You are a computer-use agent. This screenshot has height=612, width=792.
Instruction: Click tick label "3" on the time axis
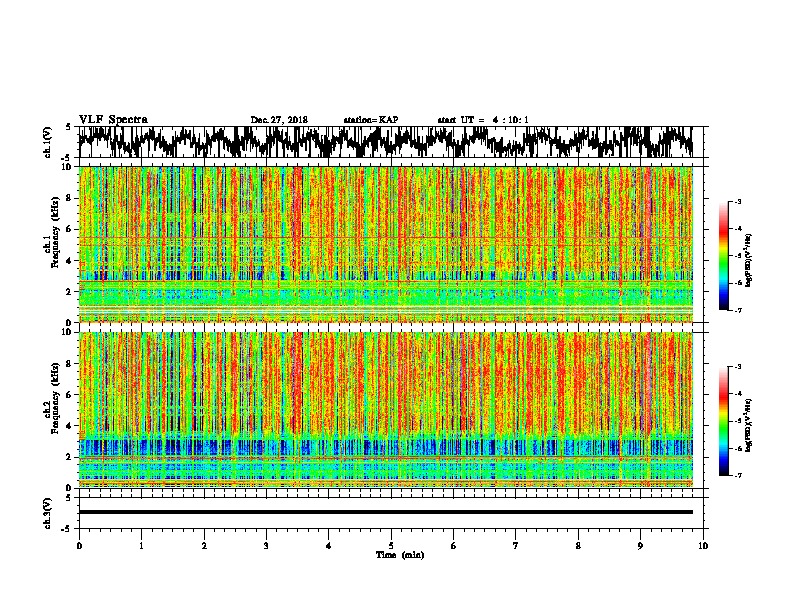point(266,546)
